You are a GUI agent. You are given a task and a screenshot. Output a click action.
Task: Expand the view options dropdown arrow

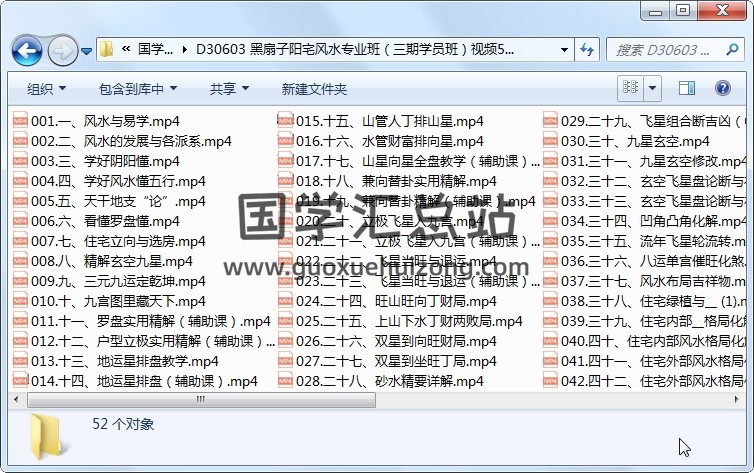pyautogui.click(x=653, y=87)
